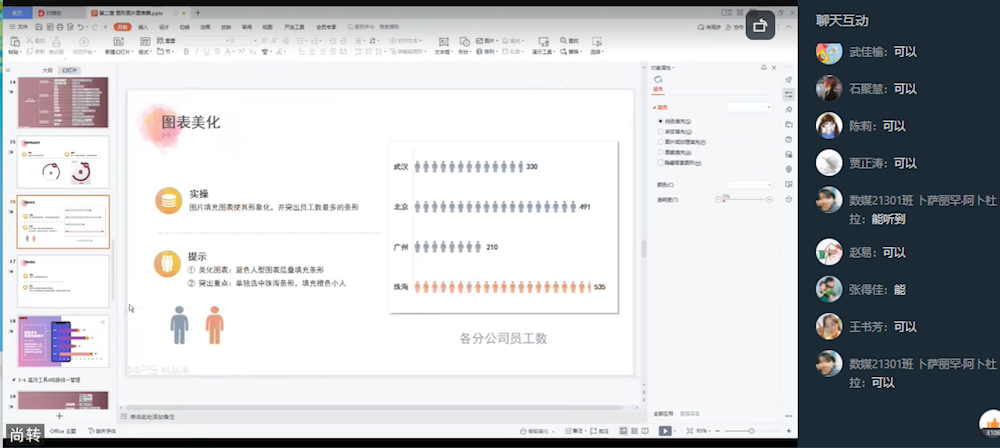The height and width of the screenshot is (448, 1000).
Task: Click the pin icon on object properties panel
Action: [x=763, y=68]
